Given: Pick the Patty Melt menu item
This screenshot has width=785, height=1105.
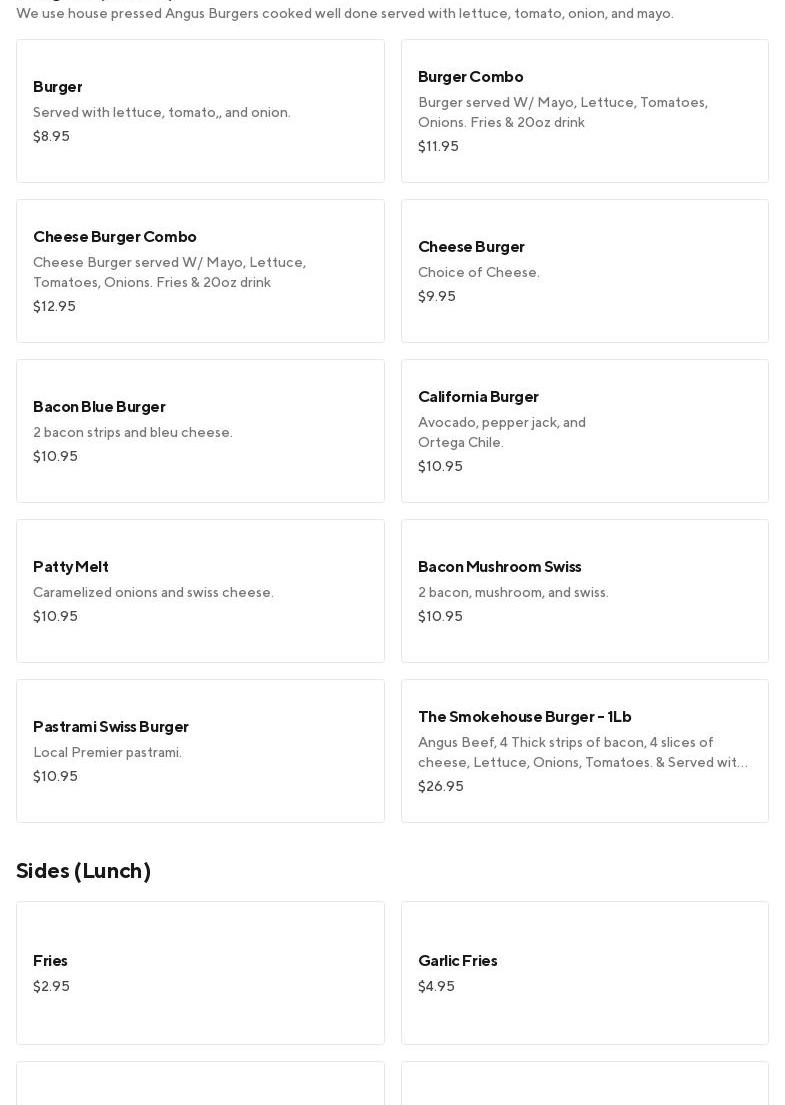Looking at the screenshot, I should [x=200, y=591].
